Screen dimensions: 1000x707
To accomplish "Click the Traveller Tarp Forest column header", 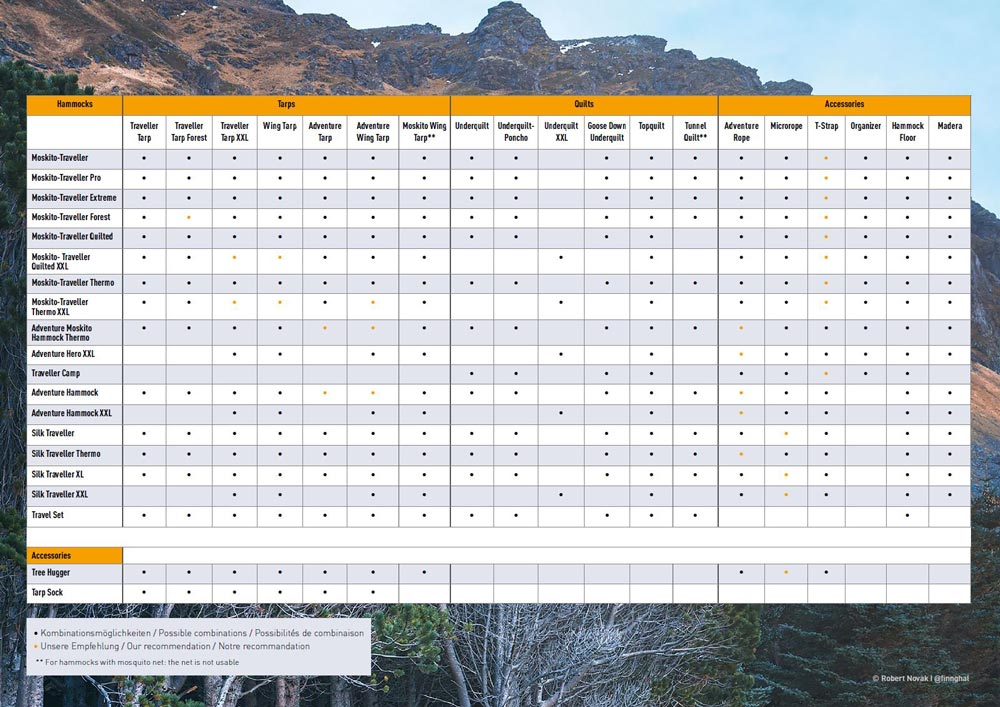I will (x=189, y=132).
